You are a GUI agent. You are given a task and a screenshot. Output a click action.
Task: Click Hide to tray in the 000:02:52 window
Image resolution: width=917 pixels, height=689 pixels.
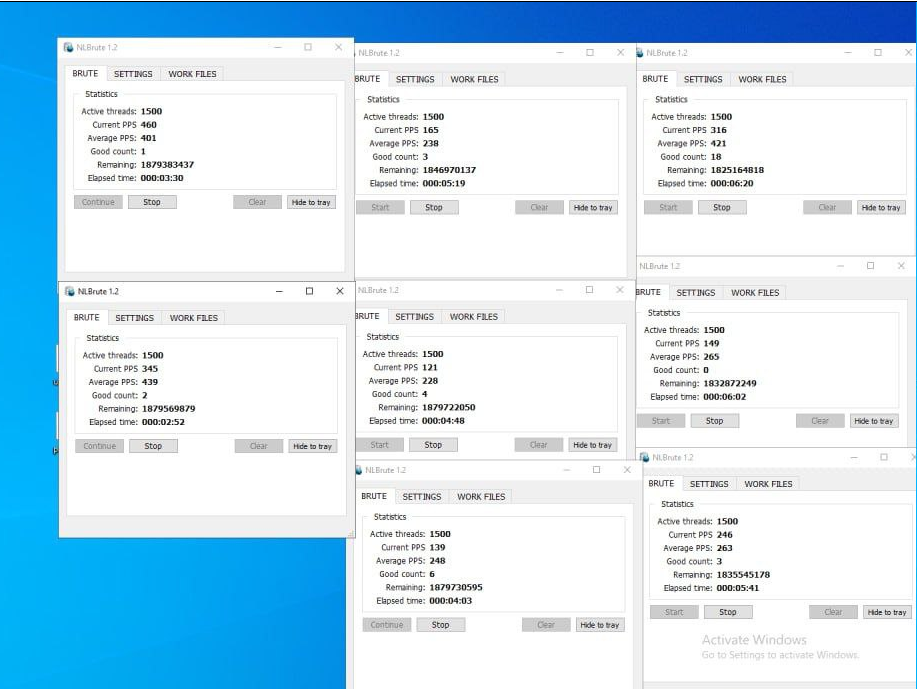(x=312, y=446)
